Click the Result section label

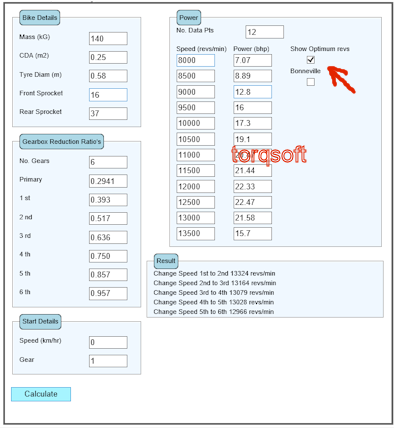click(x=166, y=261)
